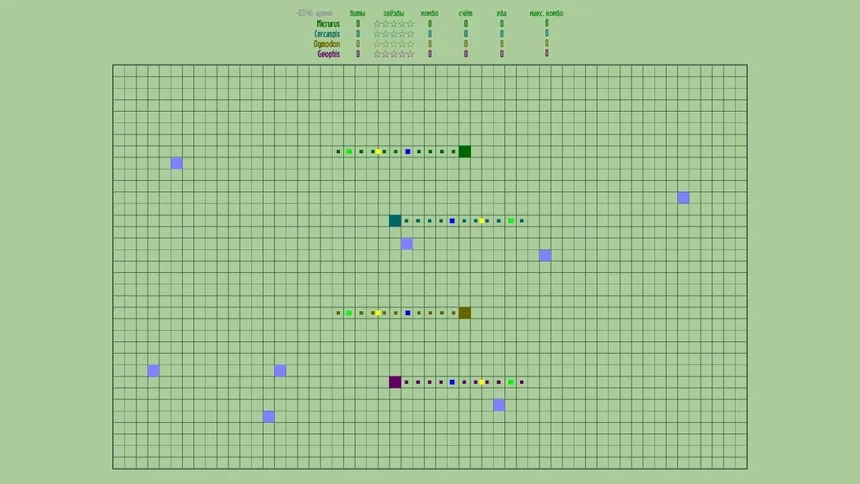Click food square just below teal snake head
The height and width of the screenshot is (484, 860).
pyautogui.click(x=406, y=244)
